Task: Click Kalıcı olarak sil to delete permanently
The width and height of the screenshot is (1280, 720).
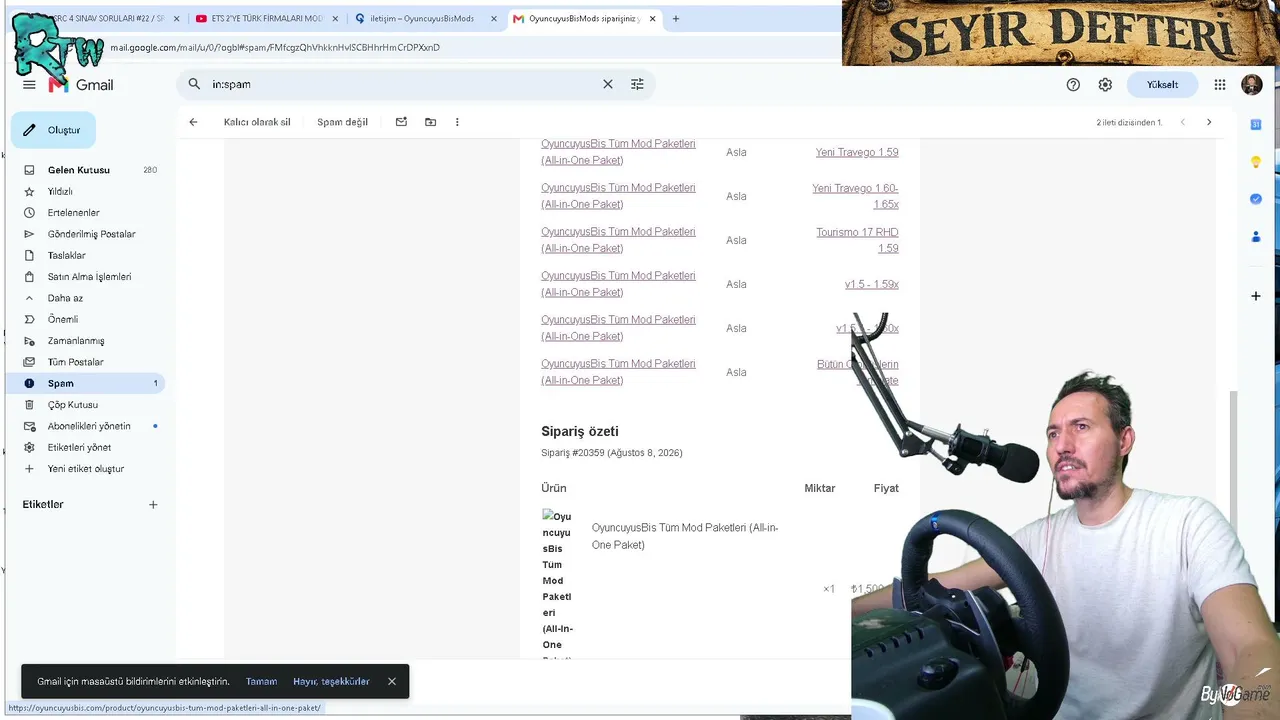Action: (x=257, y=122)
